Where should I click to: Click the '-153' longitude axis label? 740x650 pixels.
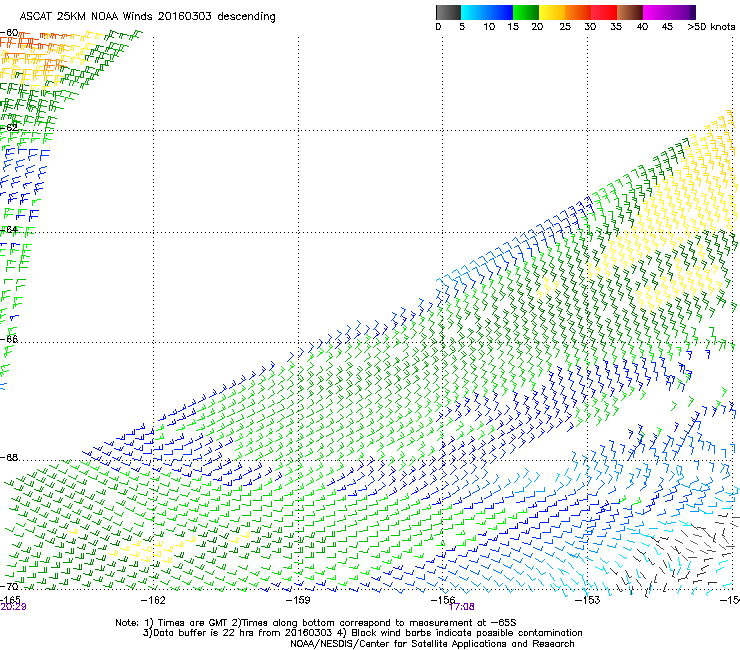point(587,600)
